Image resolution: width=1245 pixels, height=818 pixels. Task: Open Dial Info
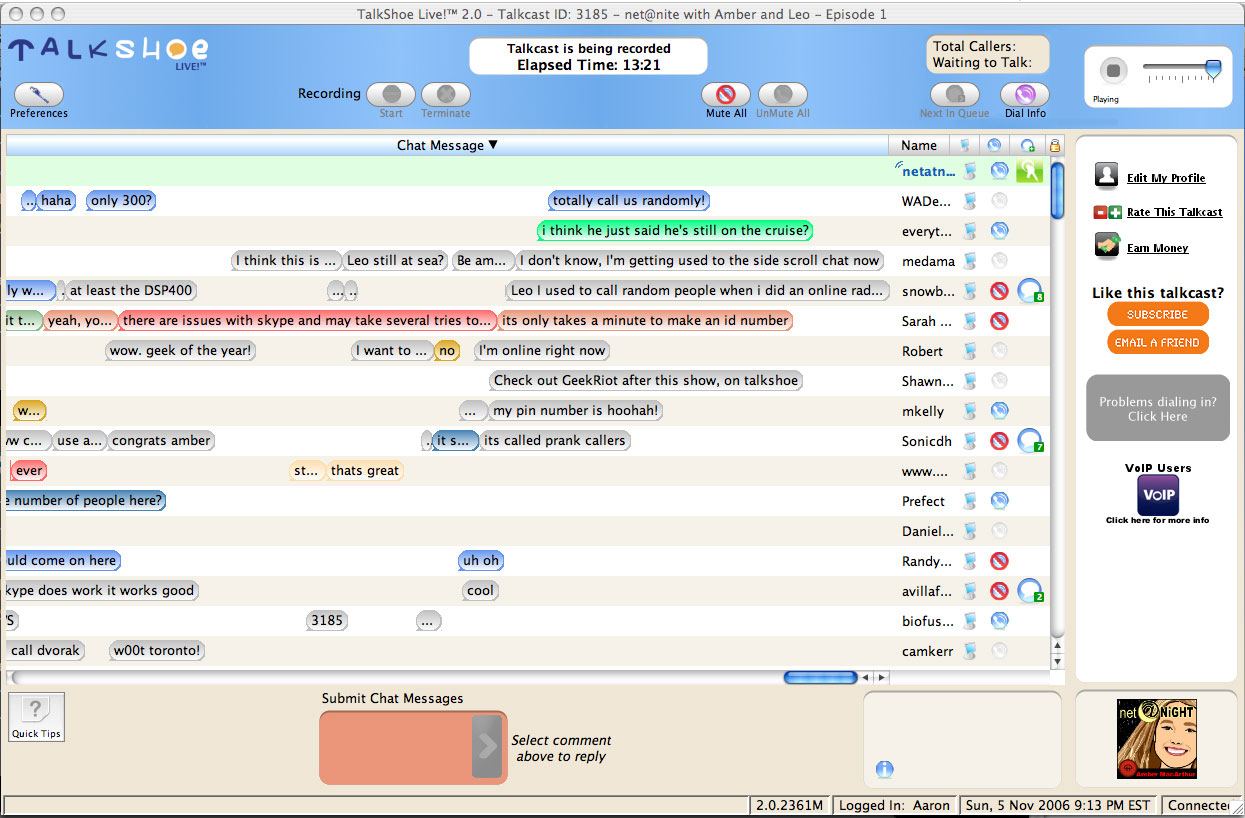coord(1025,94)
